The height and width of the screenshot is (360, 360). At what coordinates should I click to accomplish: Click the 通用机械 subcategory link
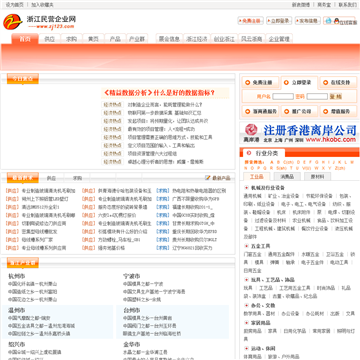pos(252,196)
